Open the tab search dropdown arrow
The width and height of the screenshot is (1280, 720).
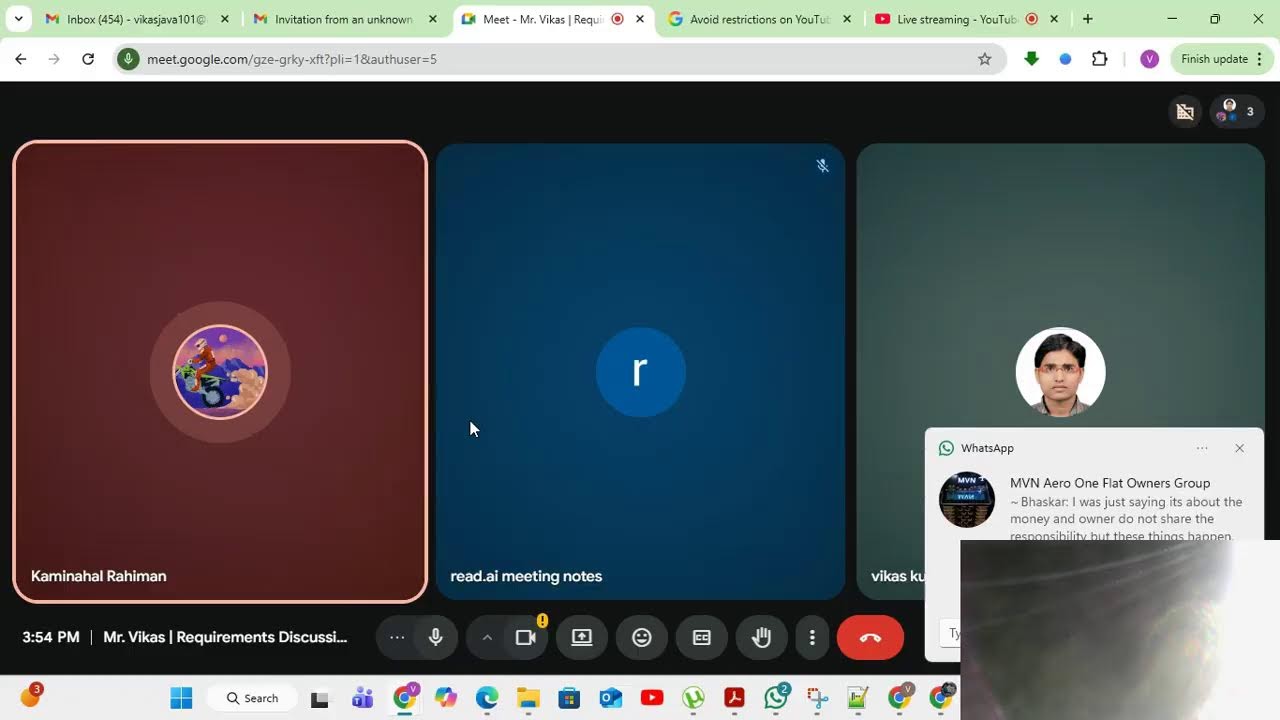pos(18,19)
